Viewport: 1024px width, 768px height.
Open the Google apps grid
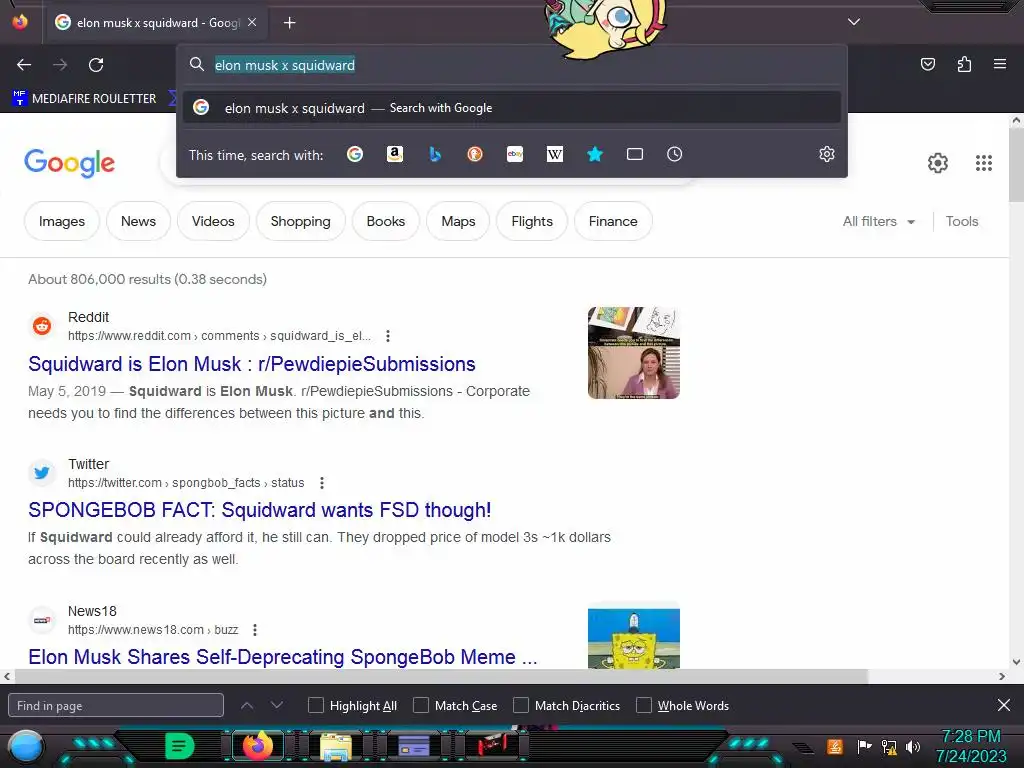coord(984,163)
